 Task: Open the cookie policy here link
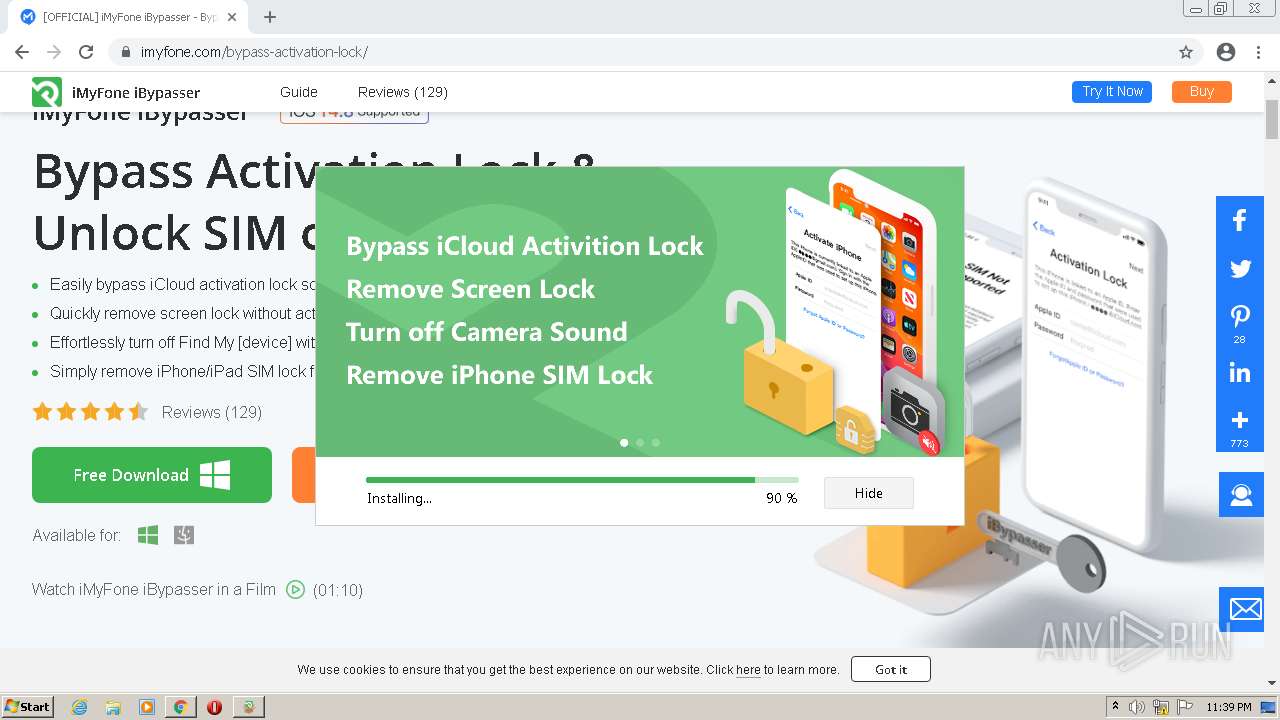click(x=748, y=670)
